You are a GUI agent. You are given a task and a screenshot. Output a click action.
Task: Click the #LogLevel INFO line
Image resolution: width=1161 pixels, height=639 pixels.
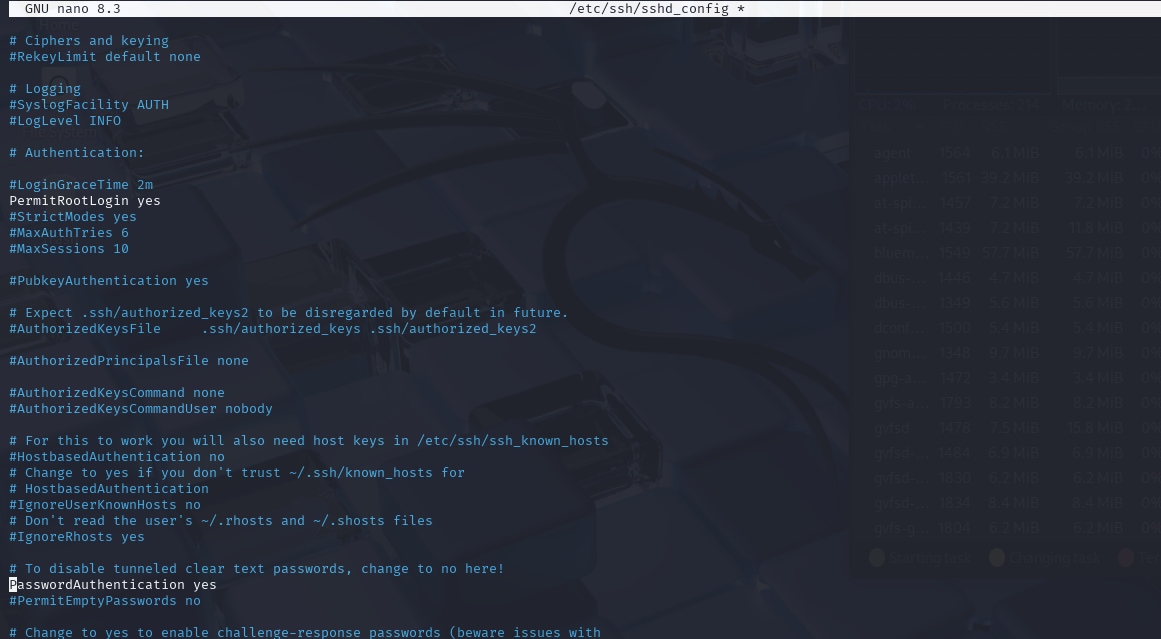coord(64,121)
